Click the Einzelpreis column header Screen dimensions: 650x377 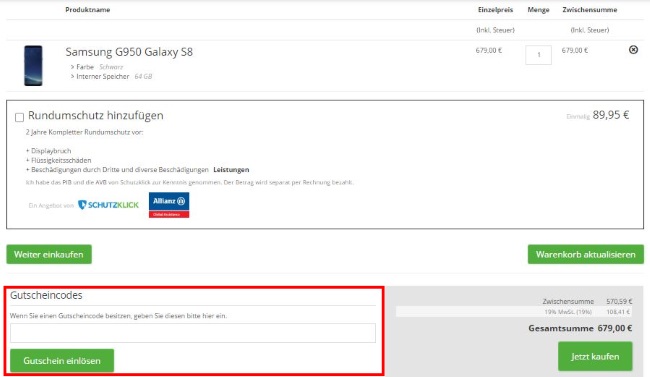(495, 10)
